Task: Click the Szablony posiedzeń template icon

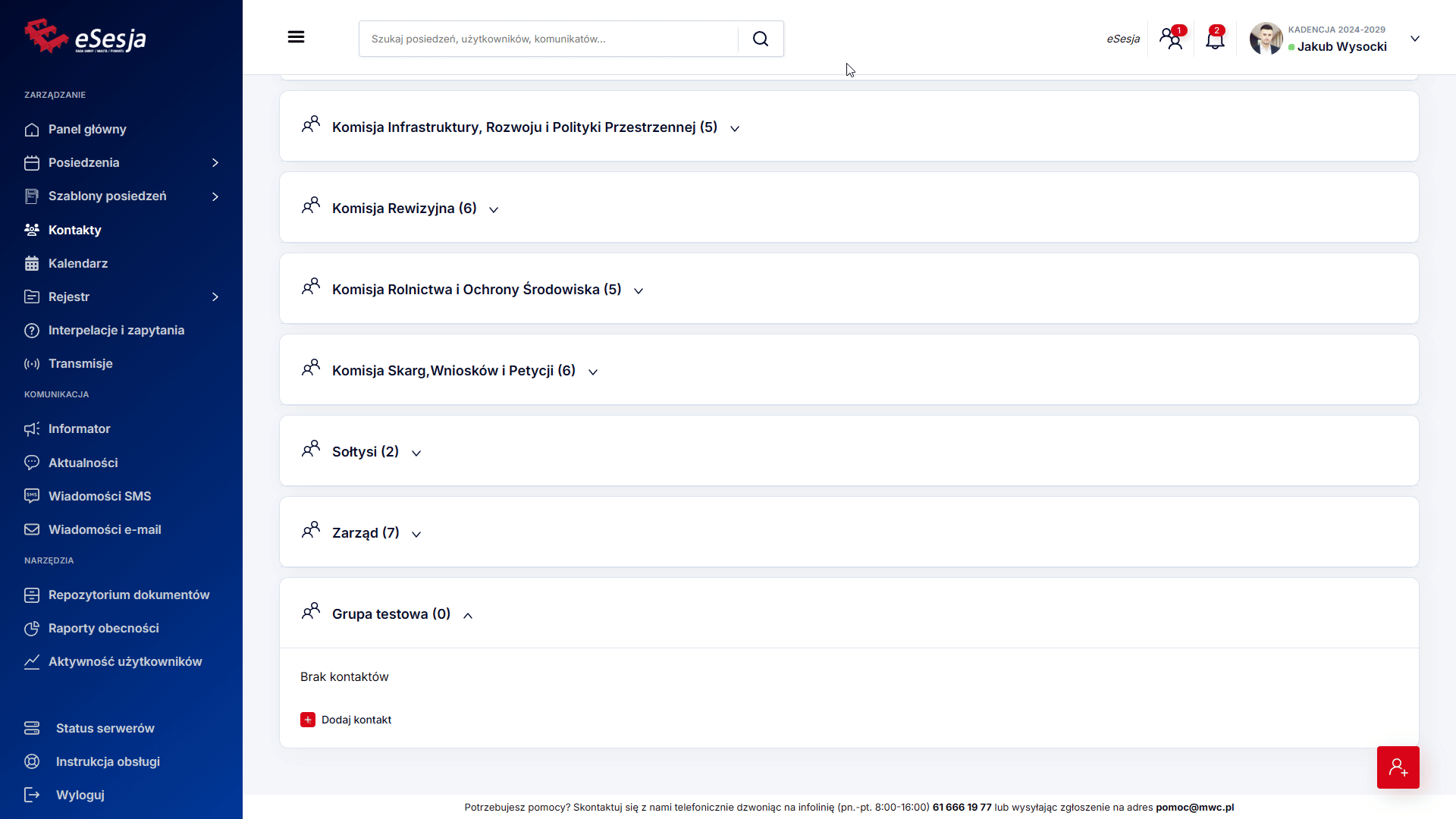Action: point(32,196)
